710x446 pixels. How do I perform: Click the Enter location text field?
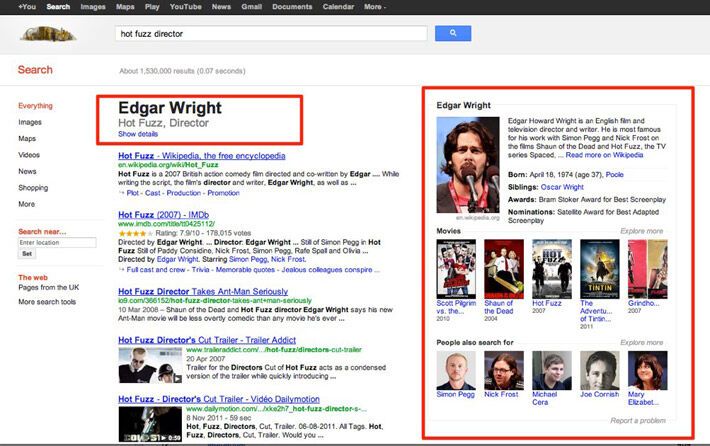click(52, 243)
